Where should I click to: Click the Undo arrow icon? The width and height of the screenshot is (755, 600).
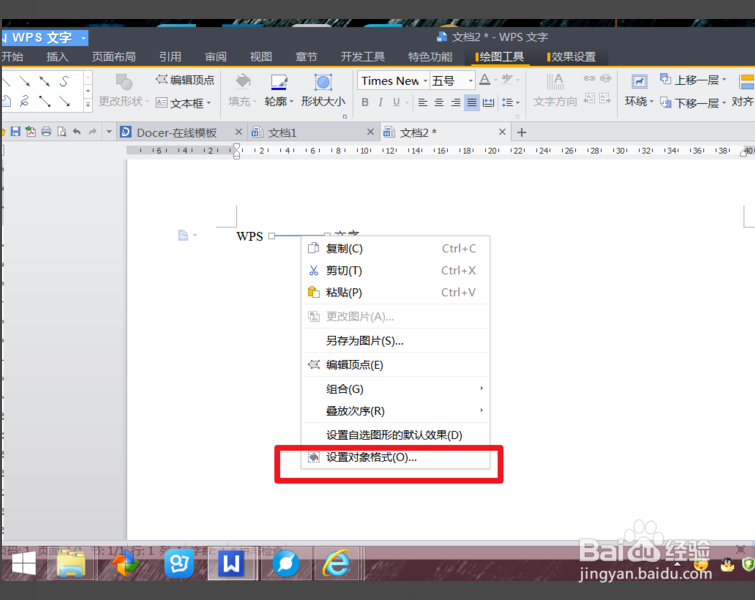click(x=77, y=131)
